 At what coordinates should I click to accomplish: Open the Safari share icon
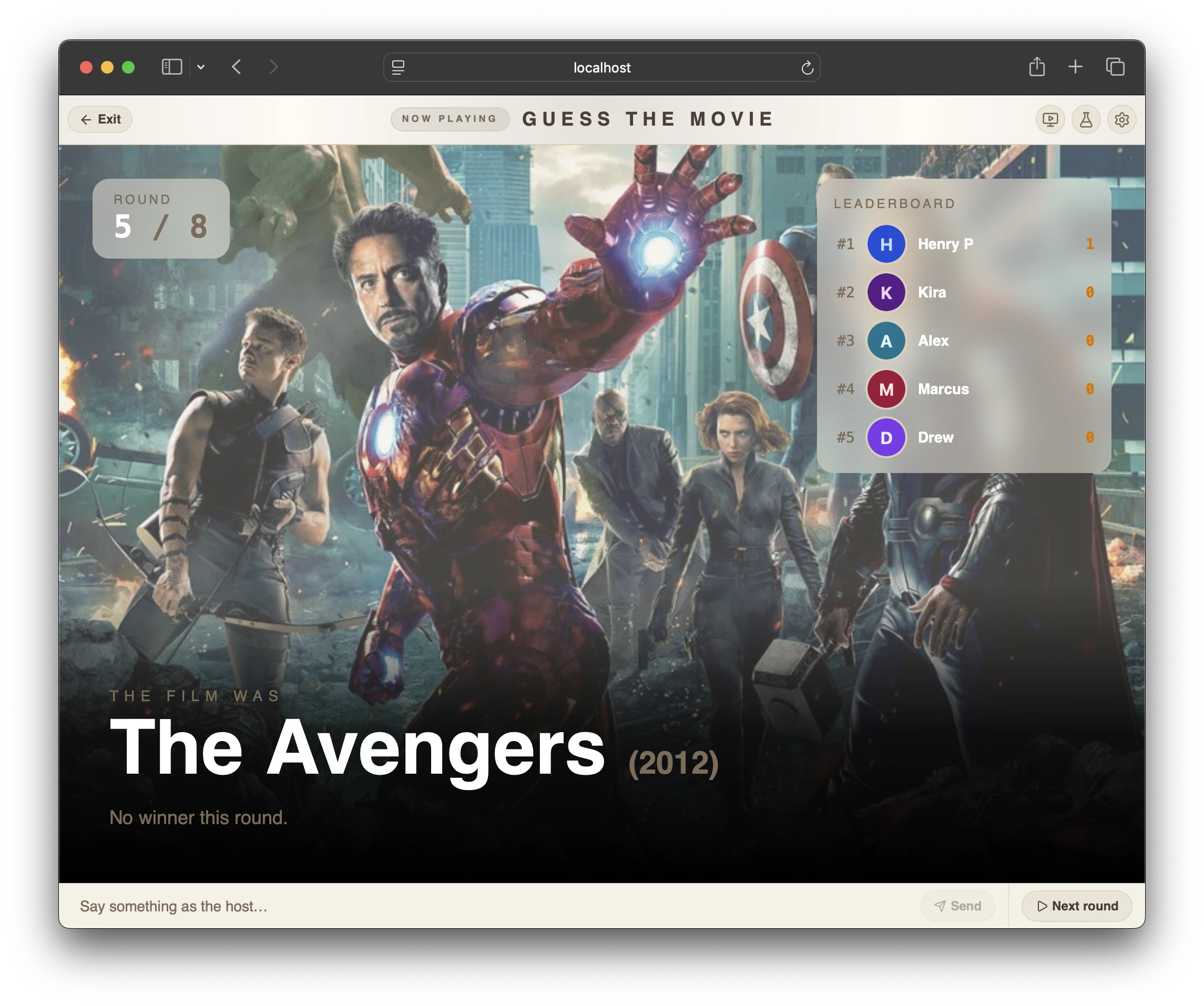pyautogui.click(x=1037, y=67)
